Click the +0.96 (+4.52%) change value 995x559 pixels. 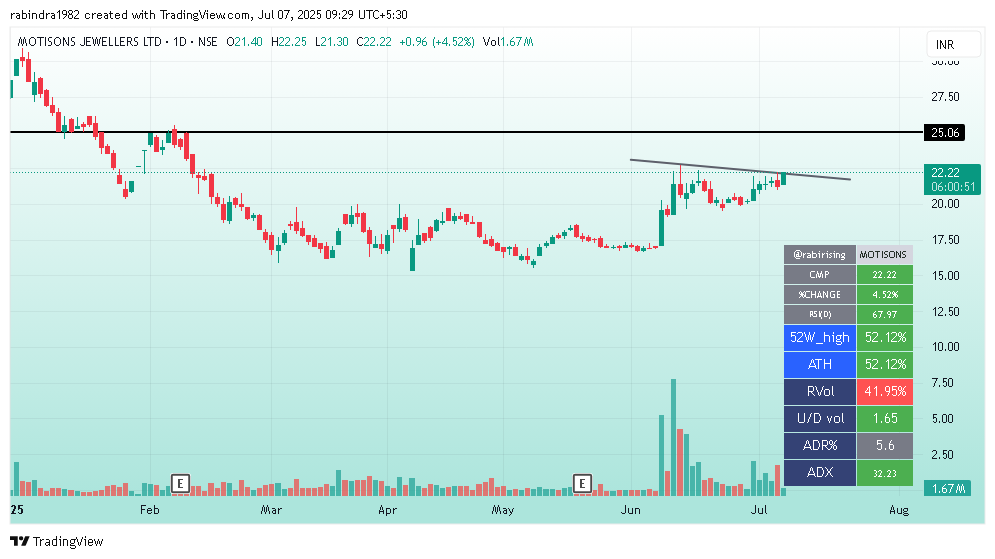coord(437,42)
